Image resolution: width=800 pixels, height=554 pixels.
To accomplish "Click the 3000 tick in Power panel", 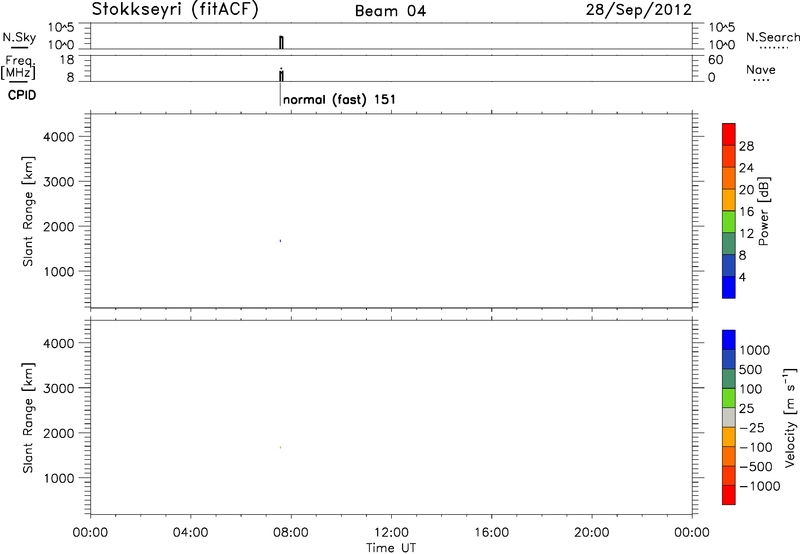I will click(x=59, y=182).
